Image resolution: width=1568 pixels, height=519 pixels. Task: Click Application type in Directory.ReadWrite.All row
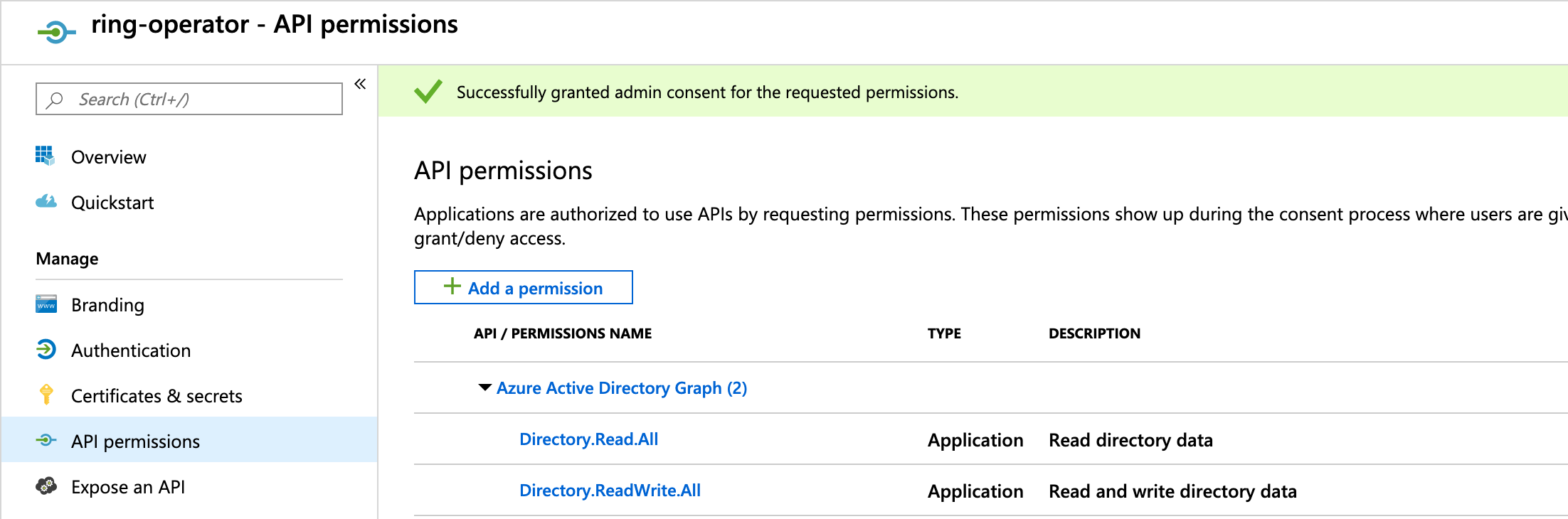[975, 491]
